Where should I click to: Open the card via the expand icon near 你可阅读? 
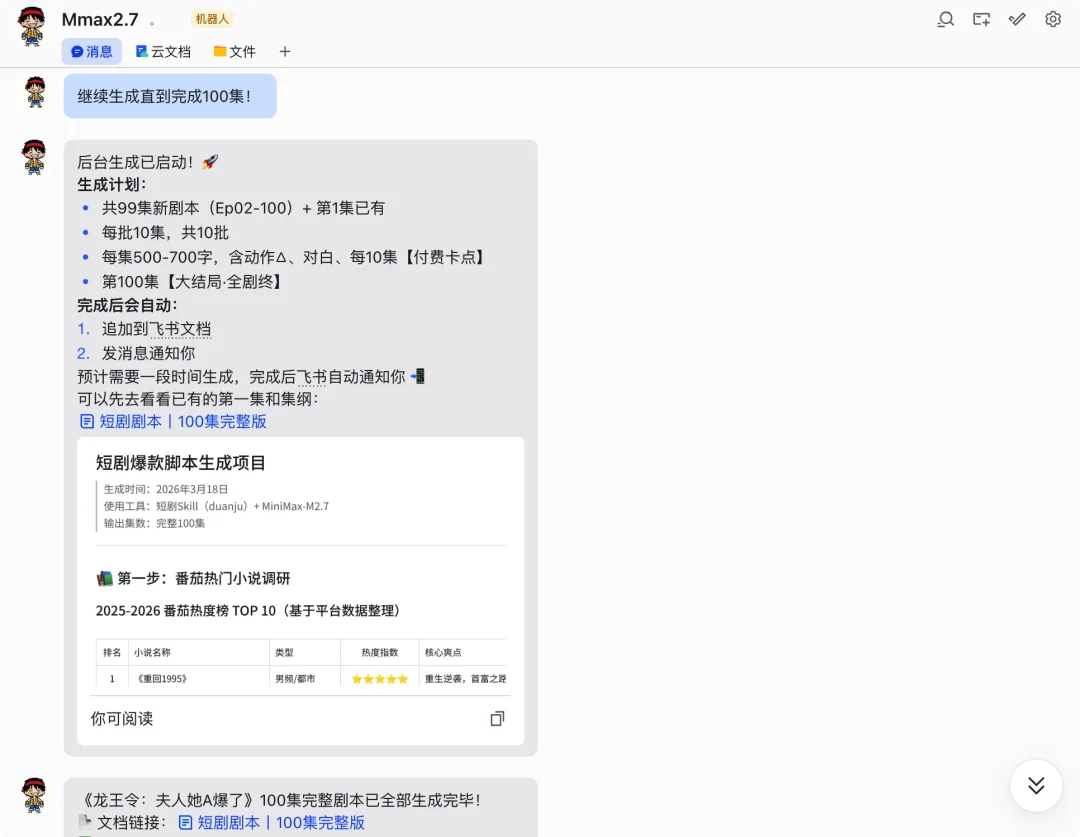(x=497, y=718)
